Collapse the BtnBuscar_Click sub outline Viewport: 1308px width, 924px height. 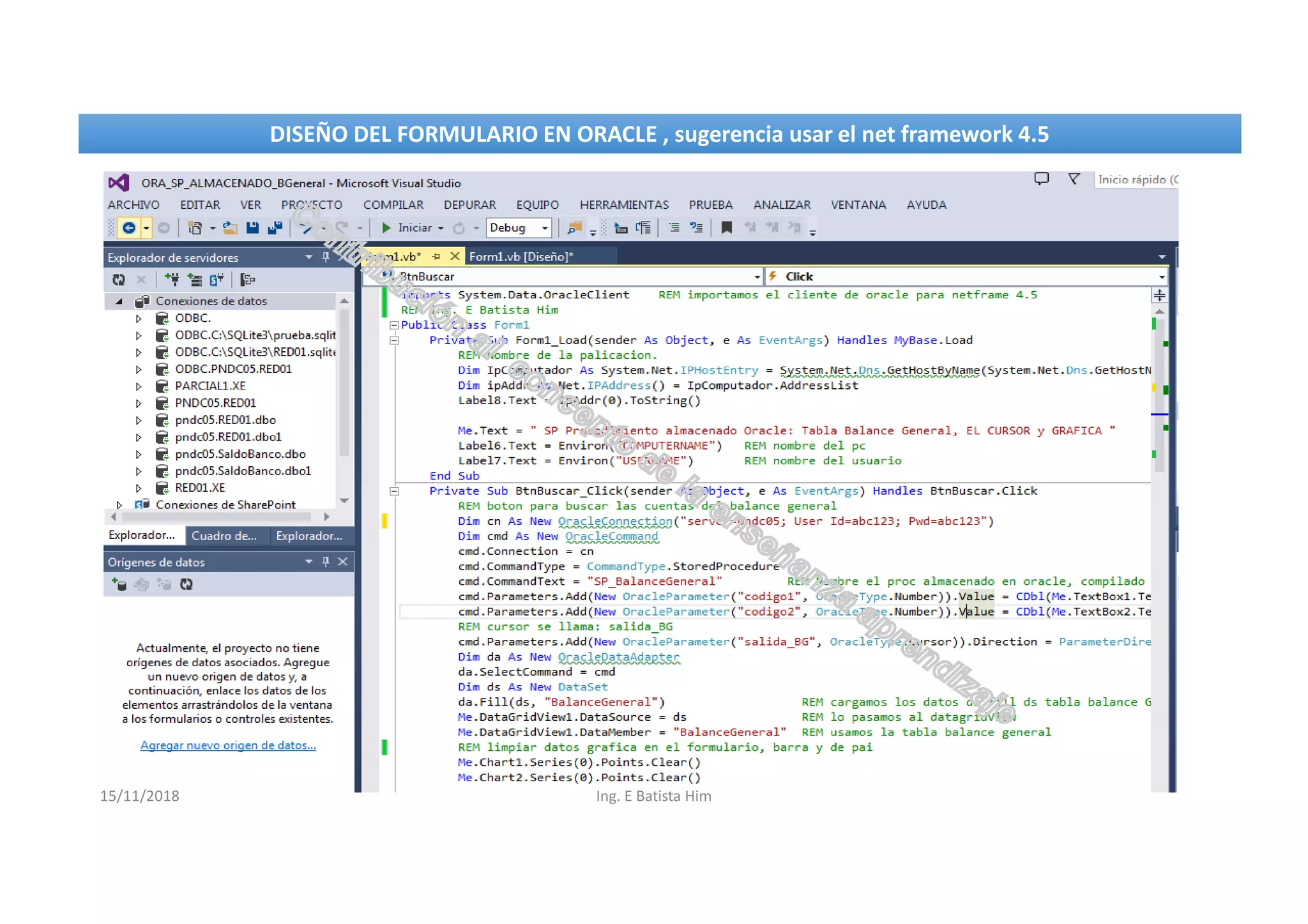394,491
